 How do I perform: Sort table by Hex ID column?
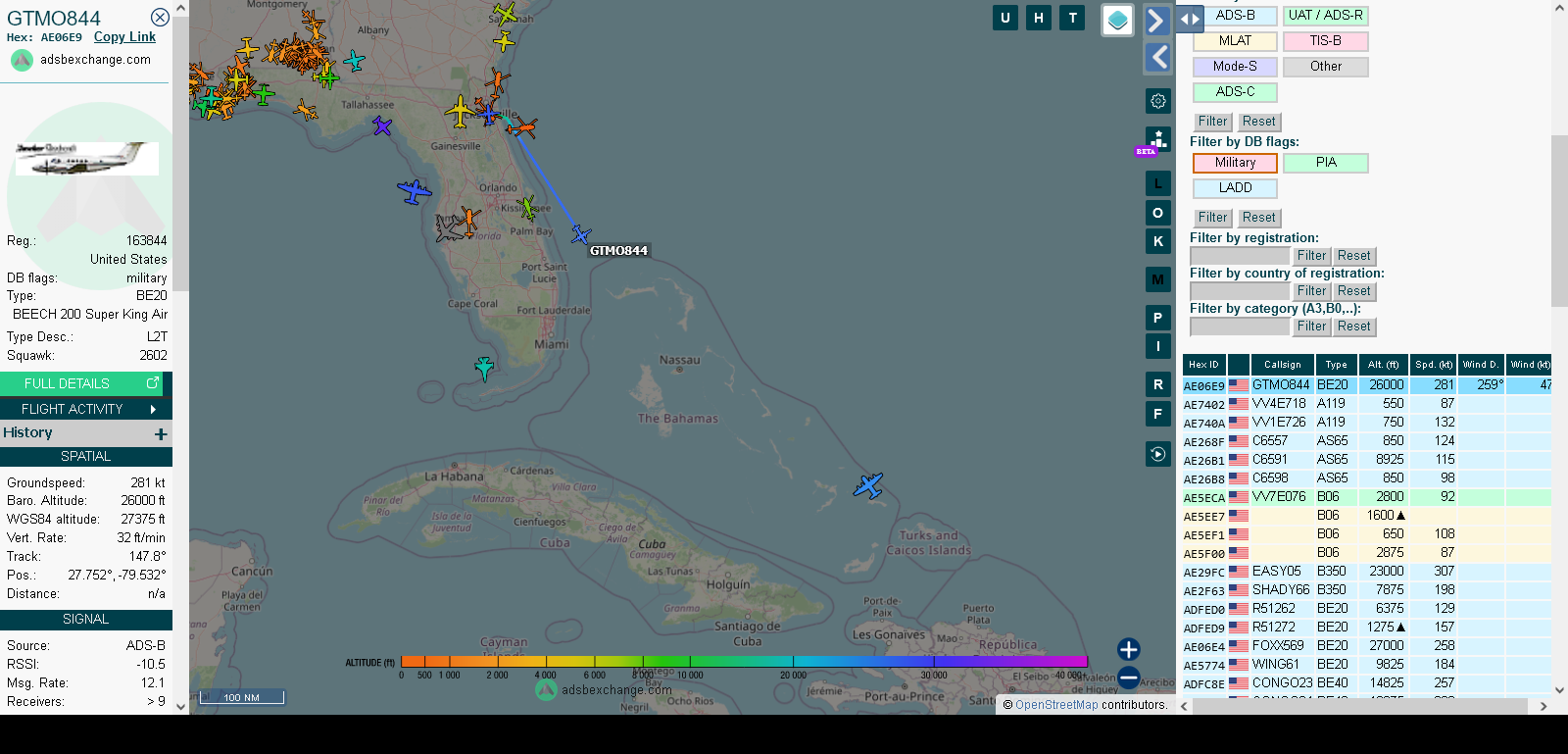pos(1203,365)
